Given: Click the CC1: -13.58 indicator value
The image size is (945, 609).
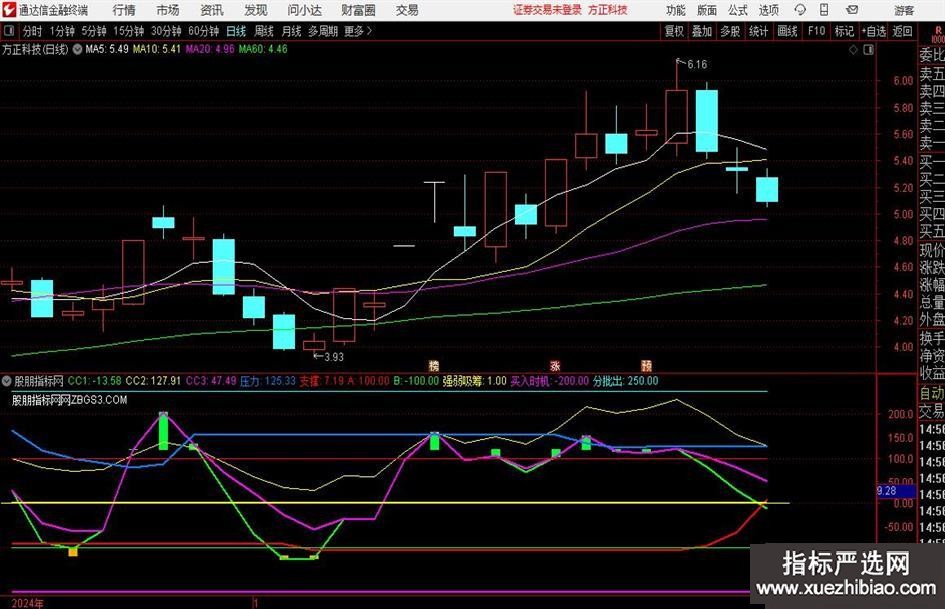Looking at the screenshot, I should tap(95, 381).
